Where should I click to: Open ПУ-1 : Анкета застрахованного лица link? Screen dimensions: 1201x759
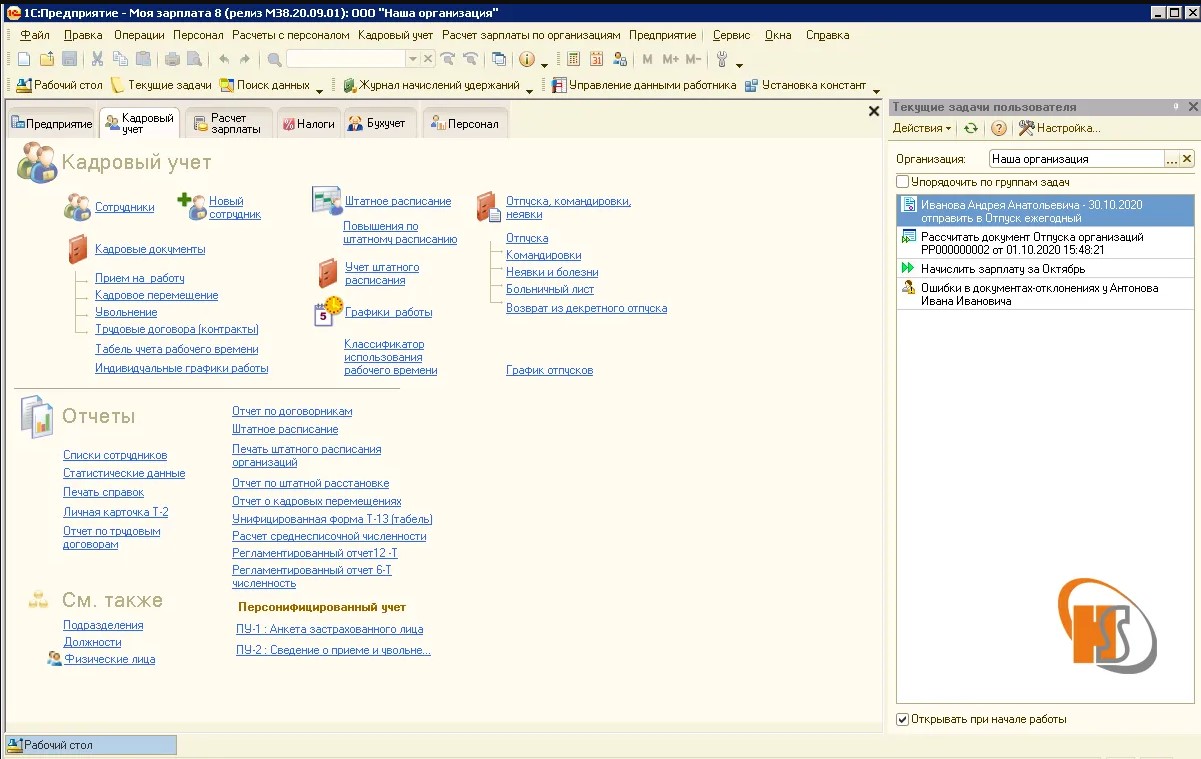330,629
